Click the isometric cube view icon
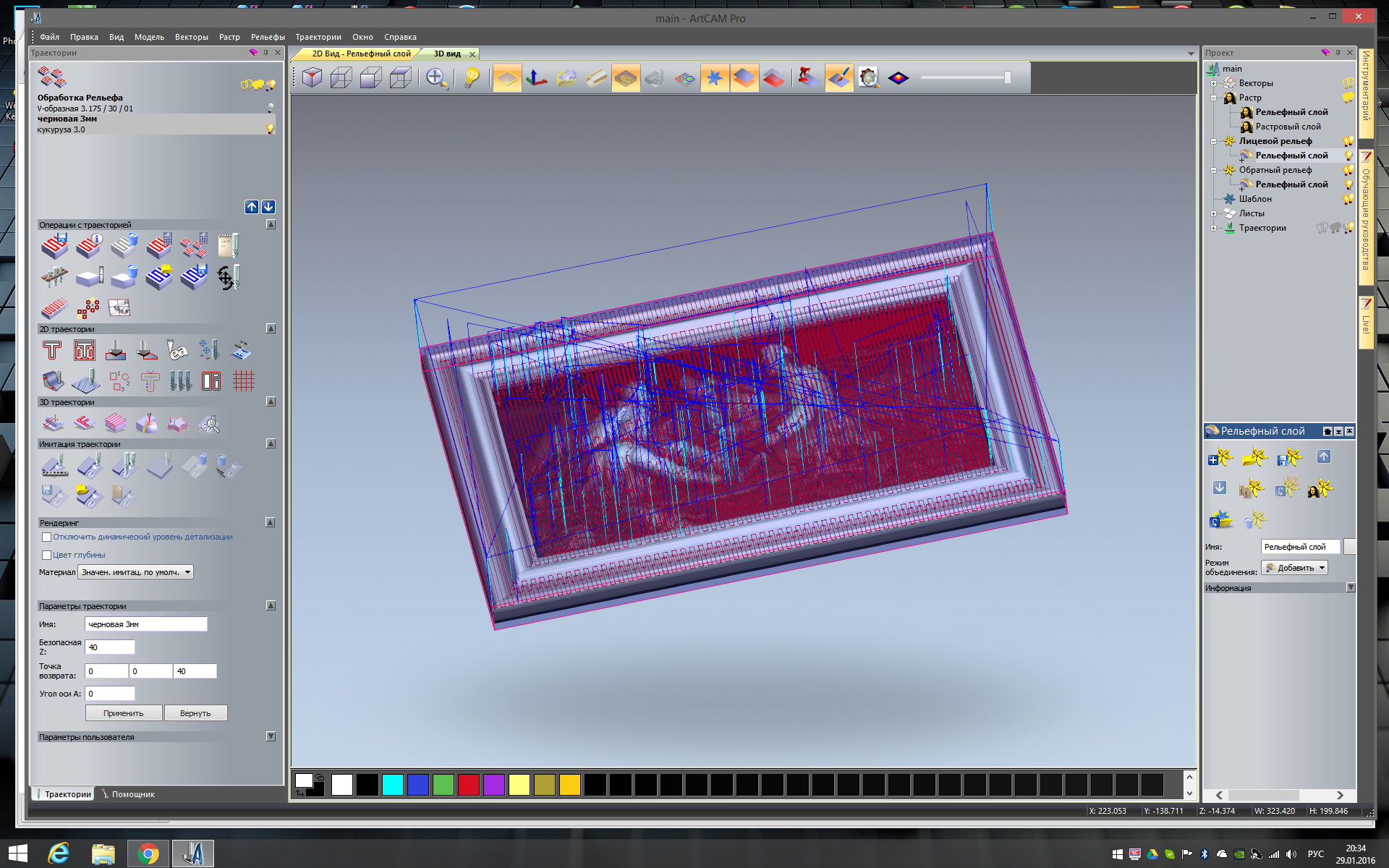This screenshot has width=1389, height=868. 312,77
